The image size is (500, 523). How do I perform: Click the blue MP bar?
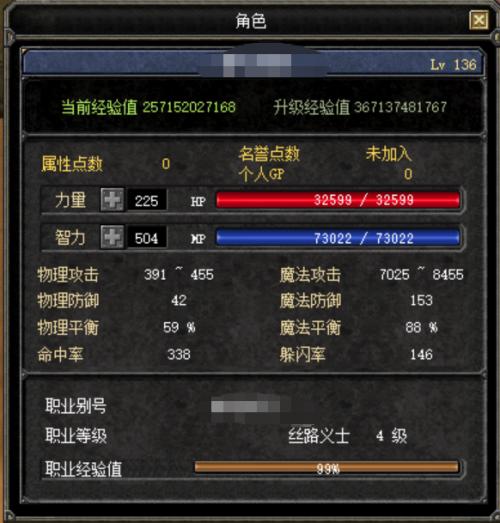(x=338, y=238)
